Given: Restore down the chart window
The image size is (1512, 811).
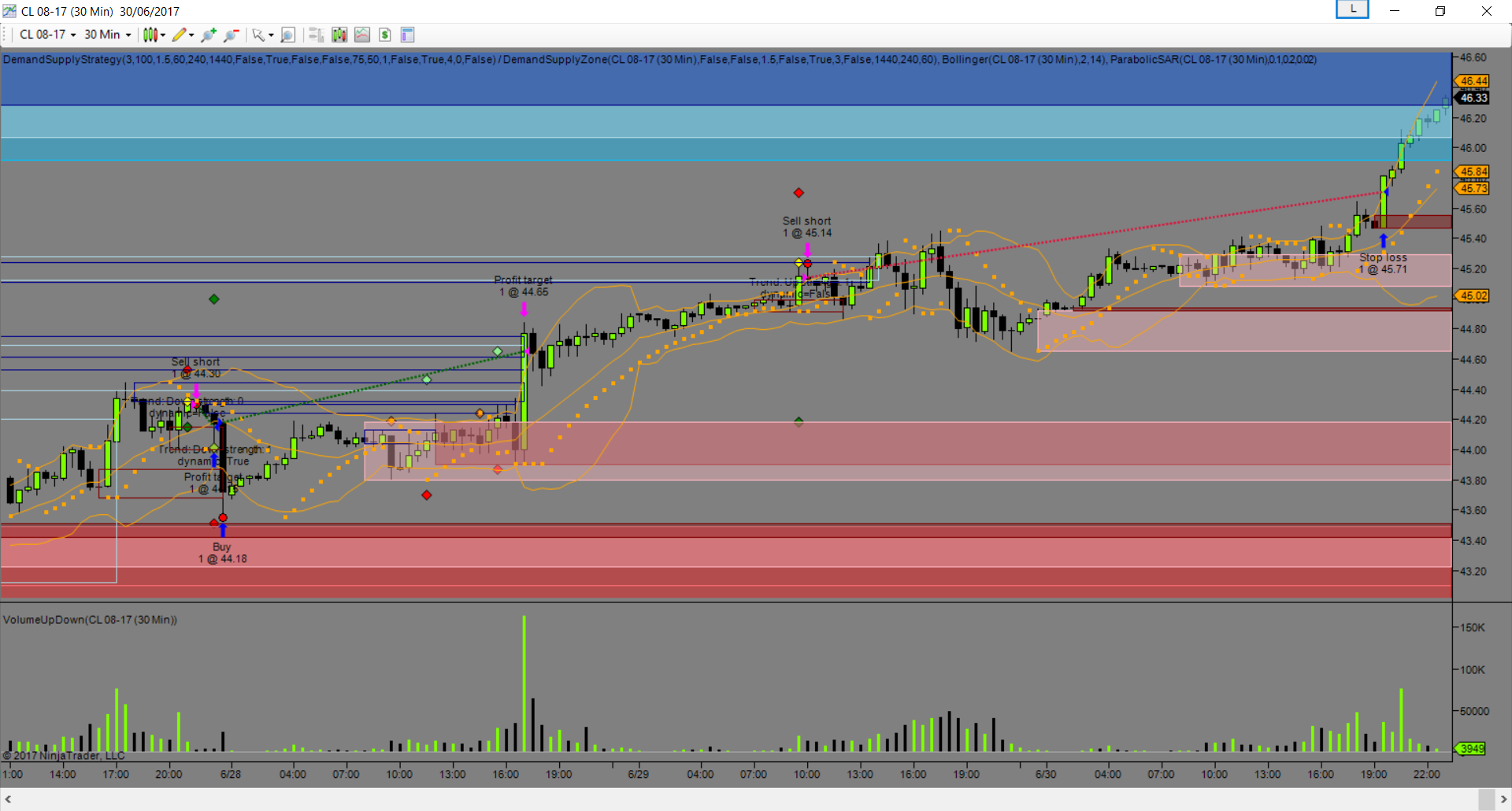Looking at the screenshot, I should tap(1440, 11).
